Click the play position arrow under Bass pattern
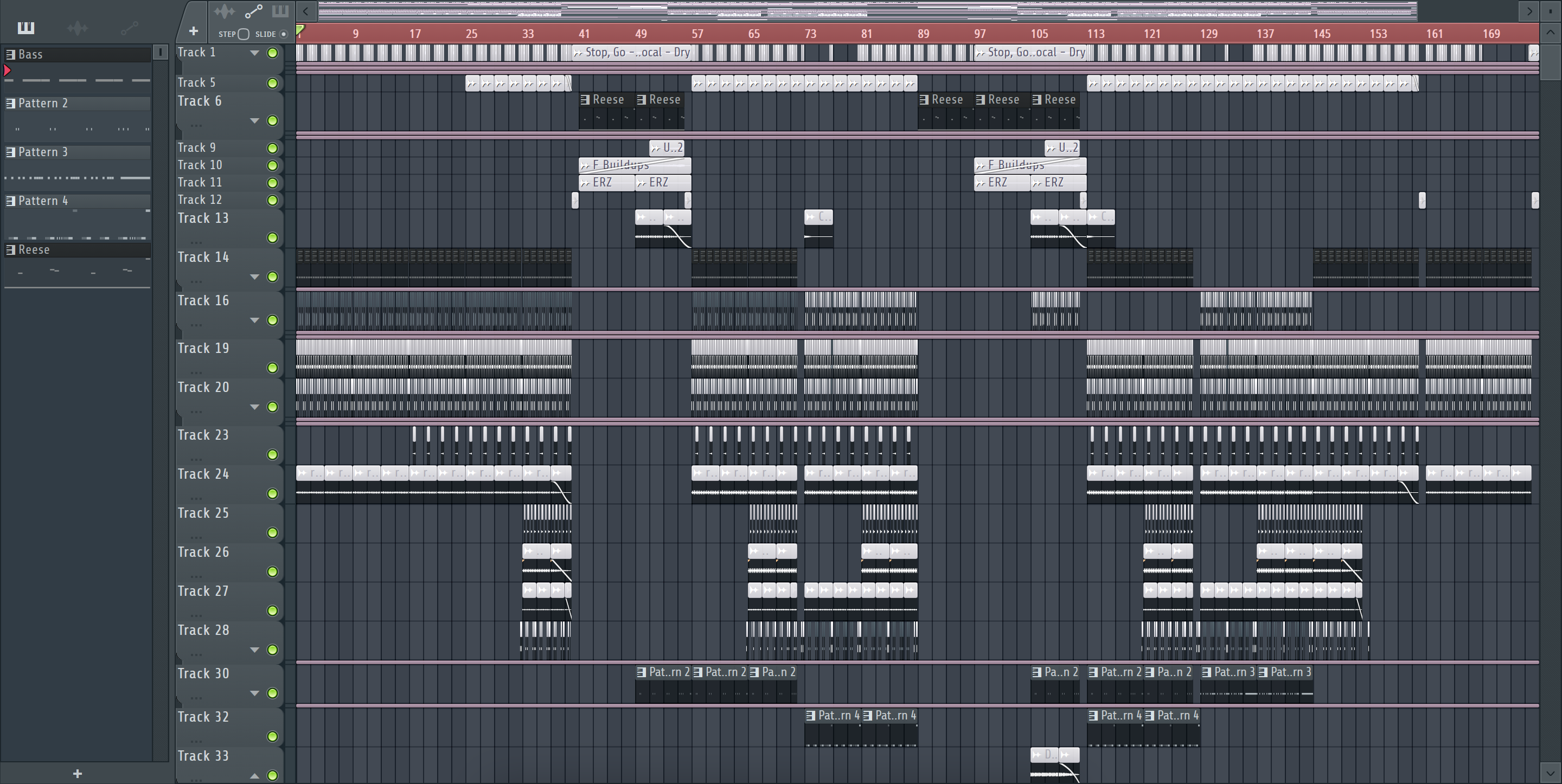 pos(7,71)
